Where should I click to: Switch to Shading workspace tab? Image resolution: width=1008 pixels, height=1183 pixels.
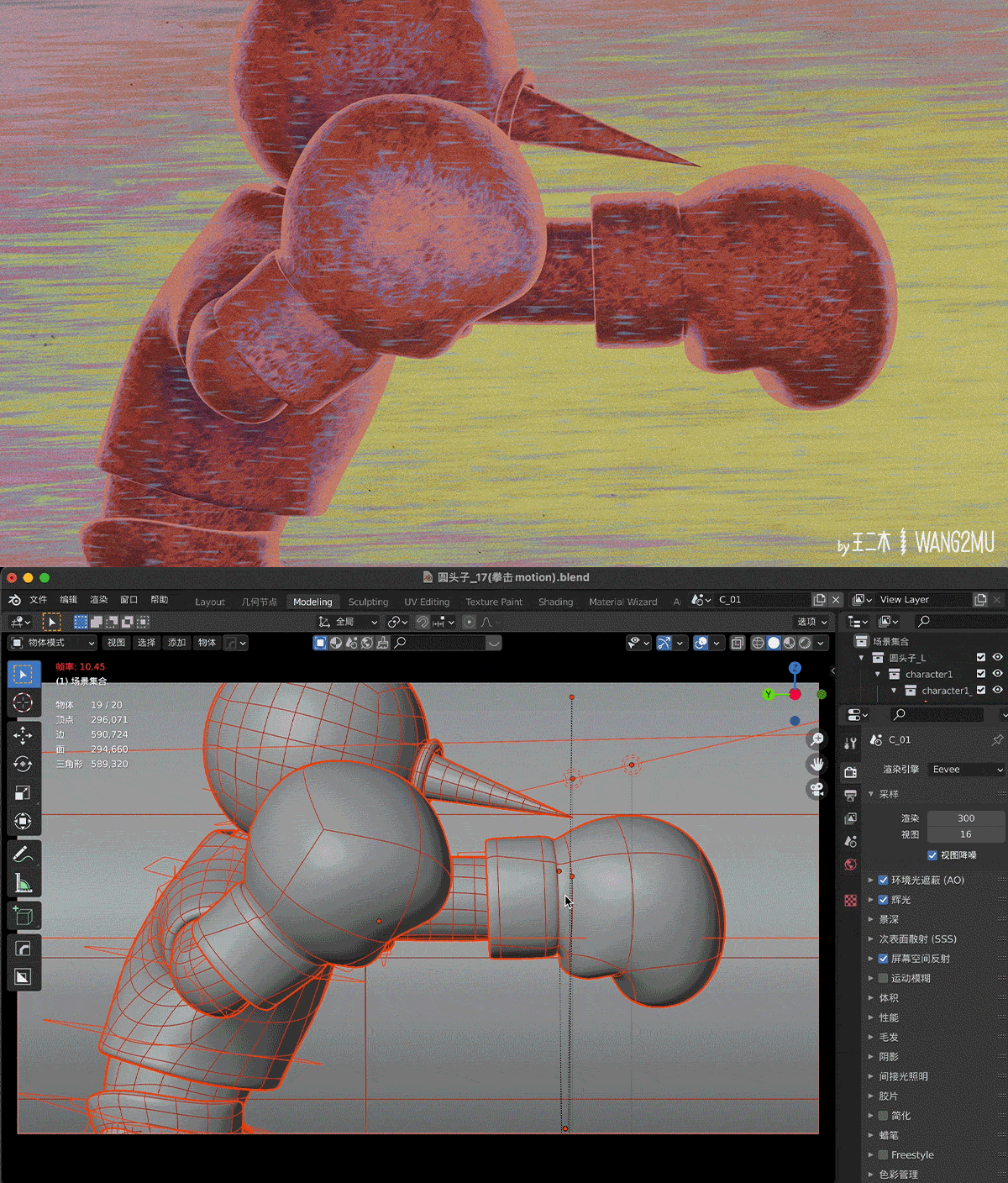(555, 602)
